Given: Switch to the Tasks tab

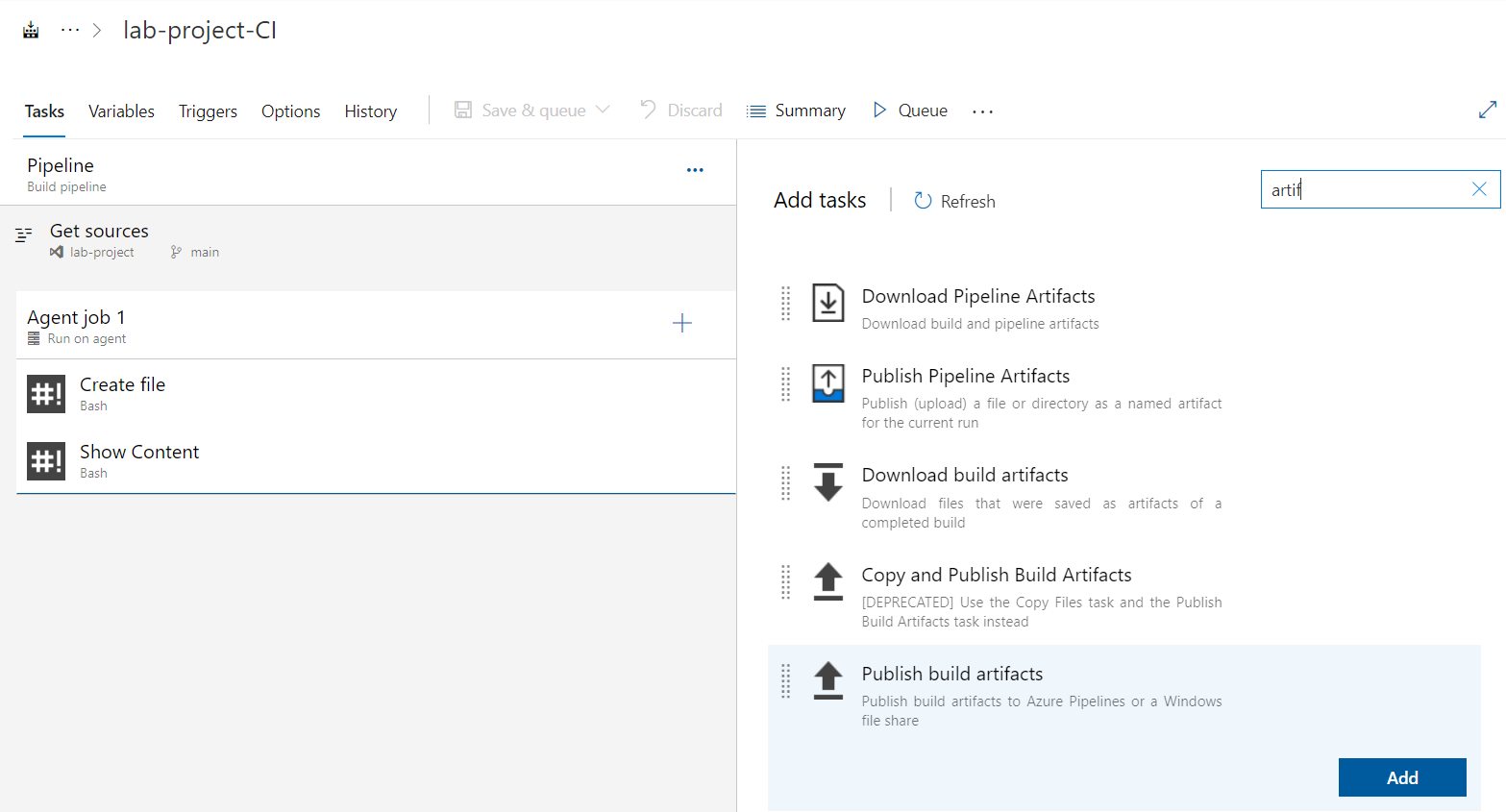Looking at the screenshot, I should pyautogui.click(x=44, y=111).
